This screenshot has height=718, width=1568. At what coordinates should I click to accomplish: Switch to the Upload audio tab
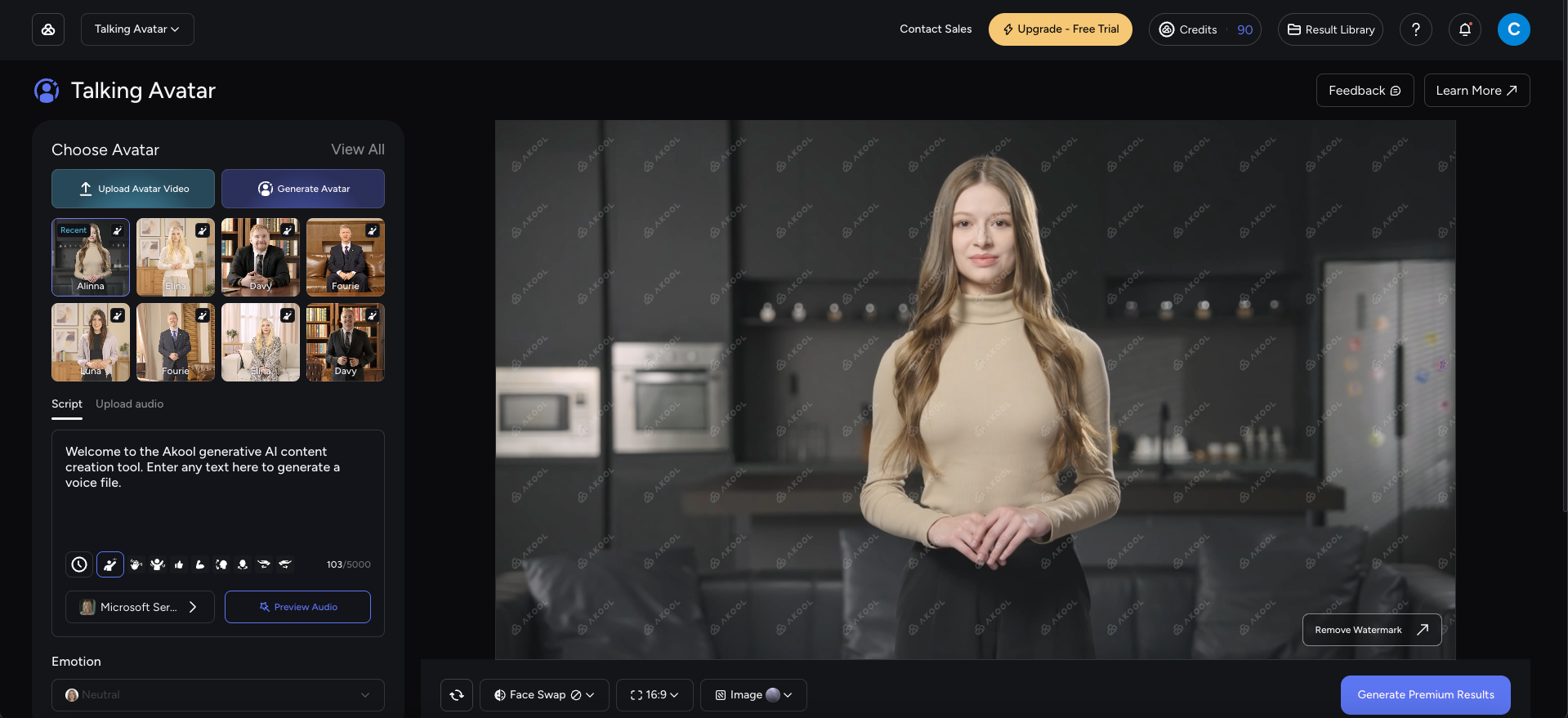[x=129, y=404]
